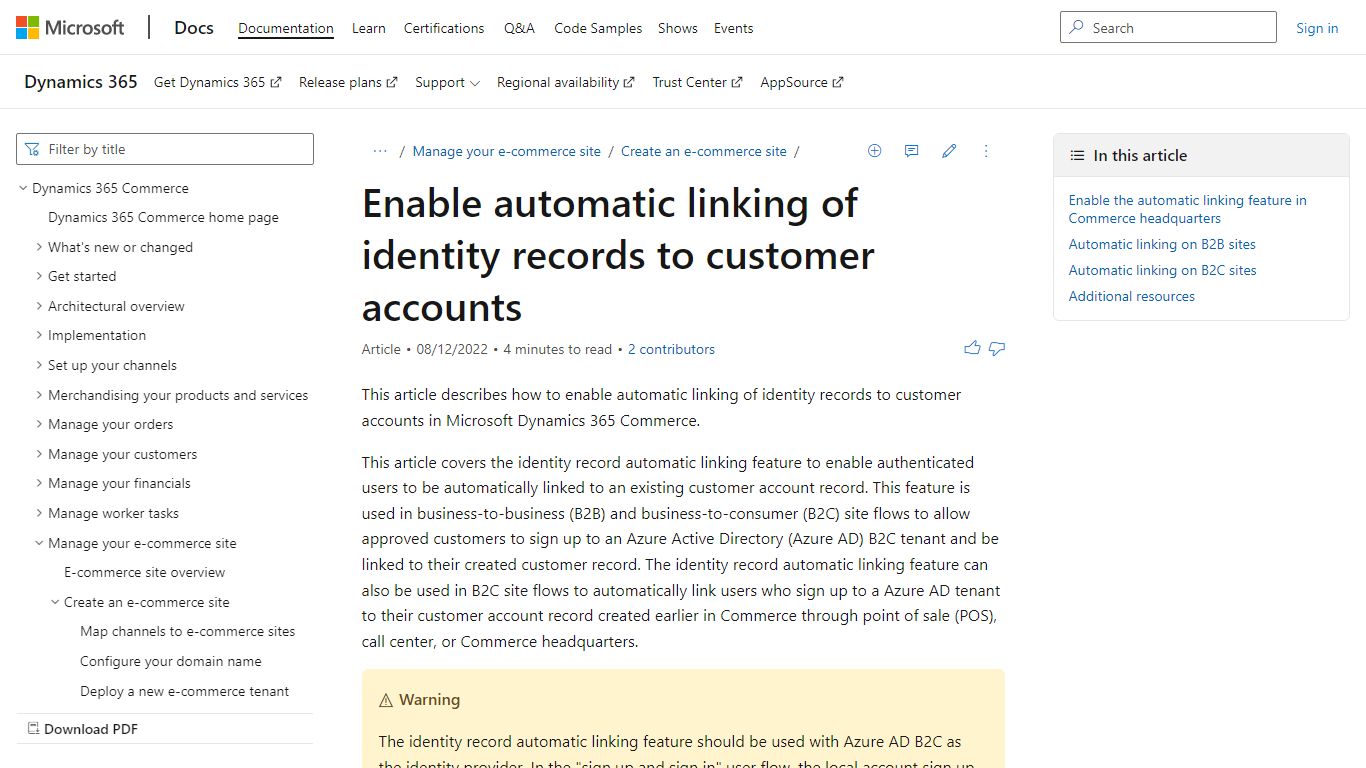Open Dynamics 365 Commerce home page

pyautogui.click(x=164, y=217)
